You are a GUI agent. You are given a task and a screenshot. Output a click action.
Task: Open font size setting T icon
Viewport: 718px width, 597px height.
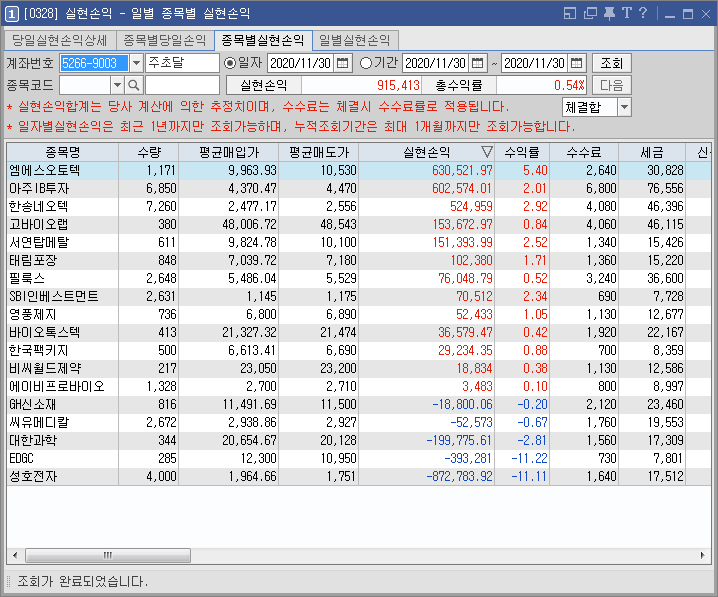[626, 13]
